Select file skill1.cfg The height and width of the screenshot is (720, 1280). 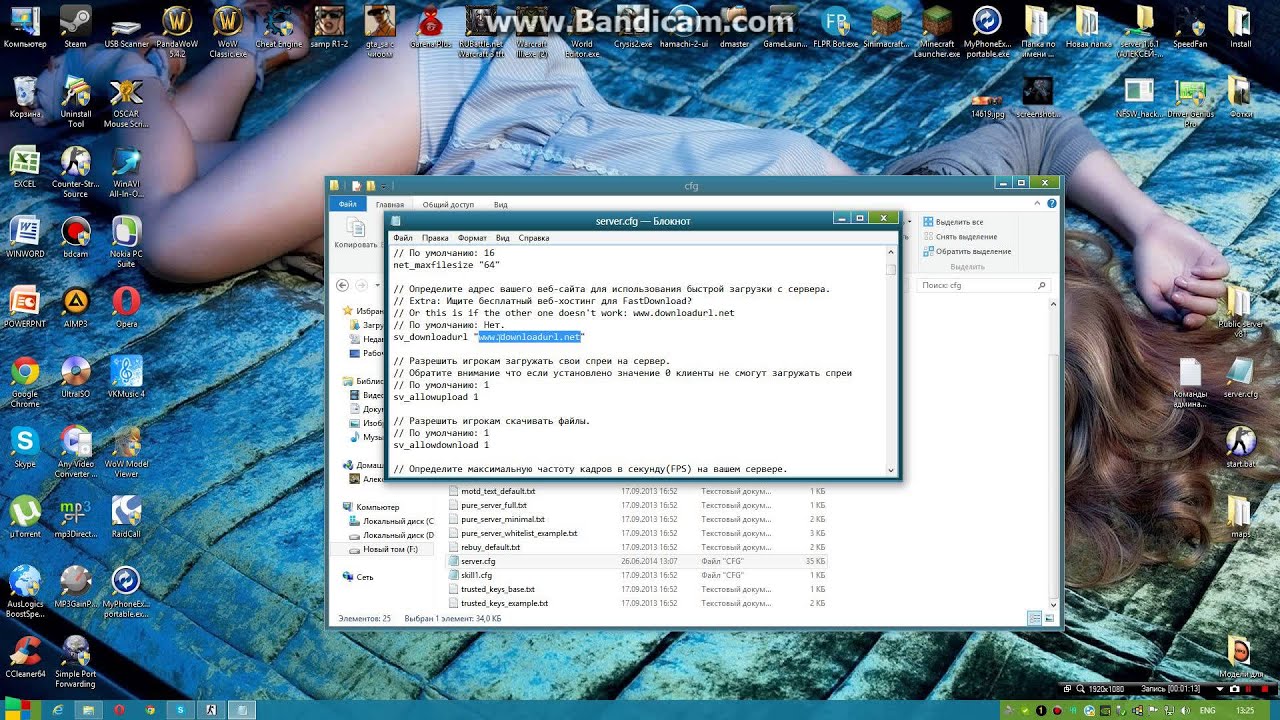point(476,575)
